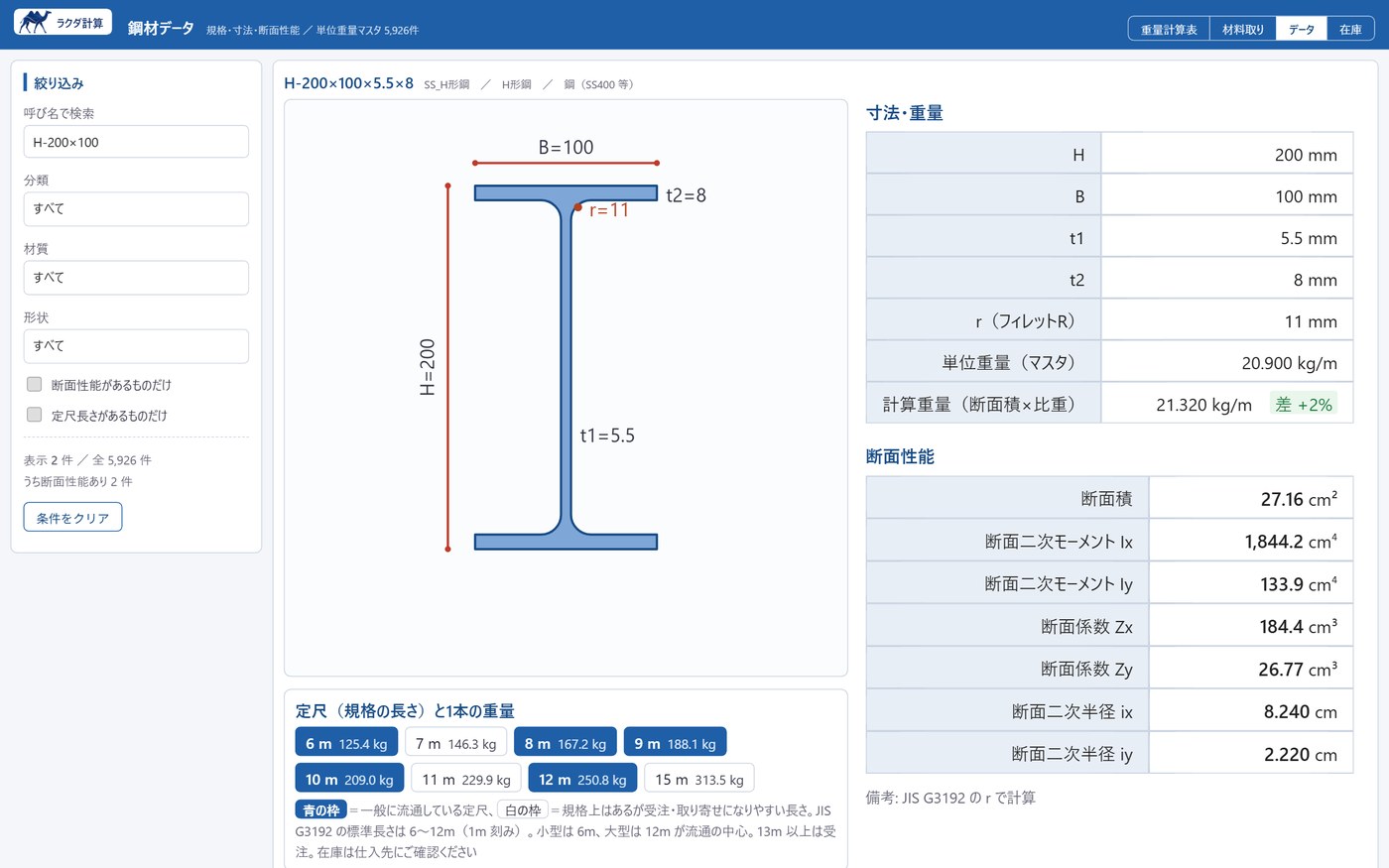Select the データ tab
The width and height of the screenshot is (1389, 868).
click(x=1302, y=30)
